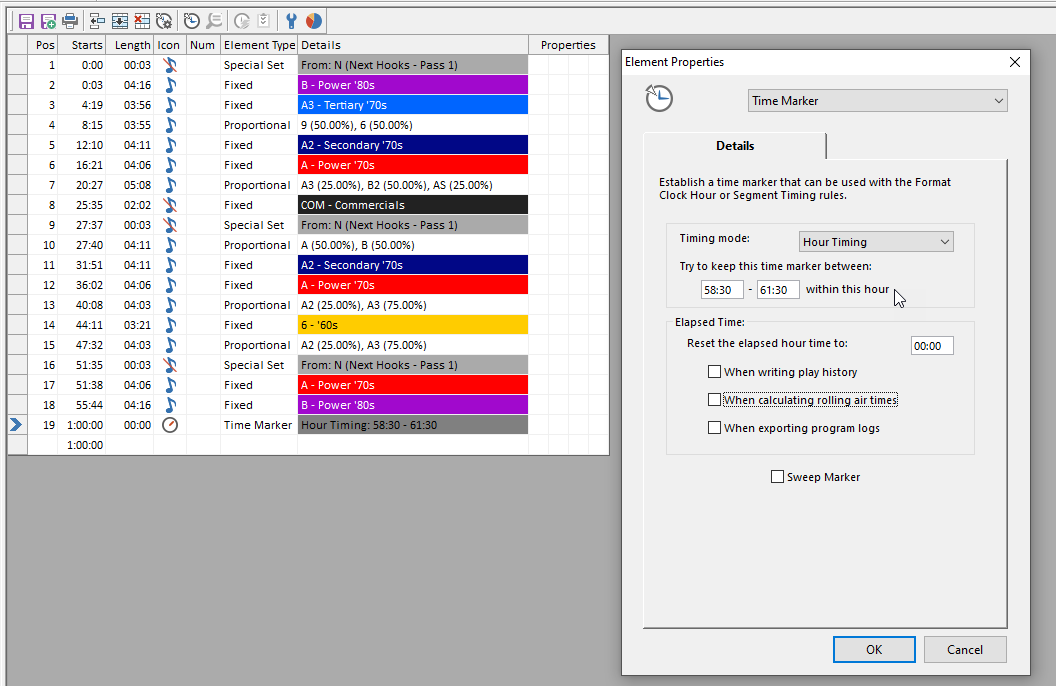Click the Length column header
The image size is (1056, 686).
click(x=129, y=45)
